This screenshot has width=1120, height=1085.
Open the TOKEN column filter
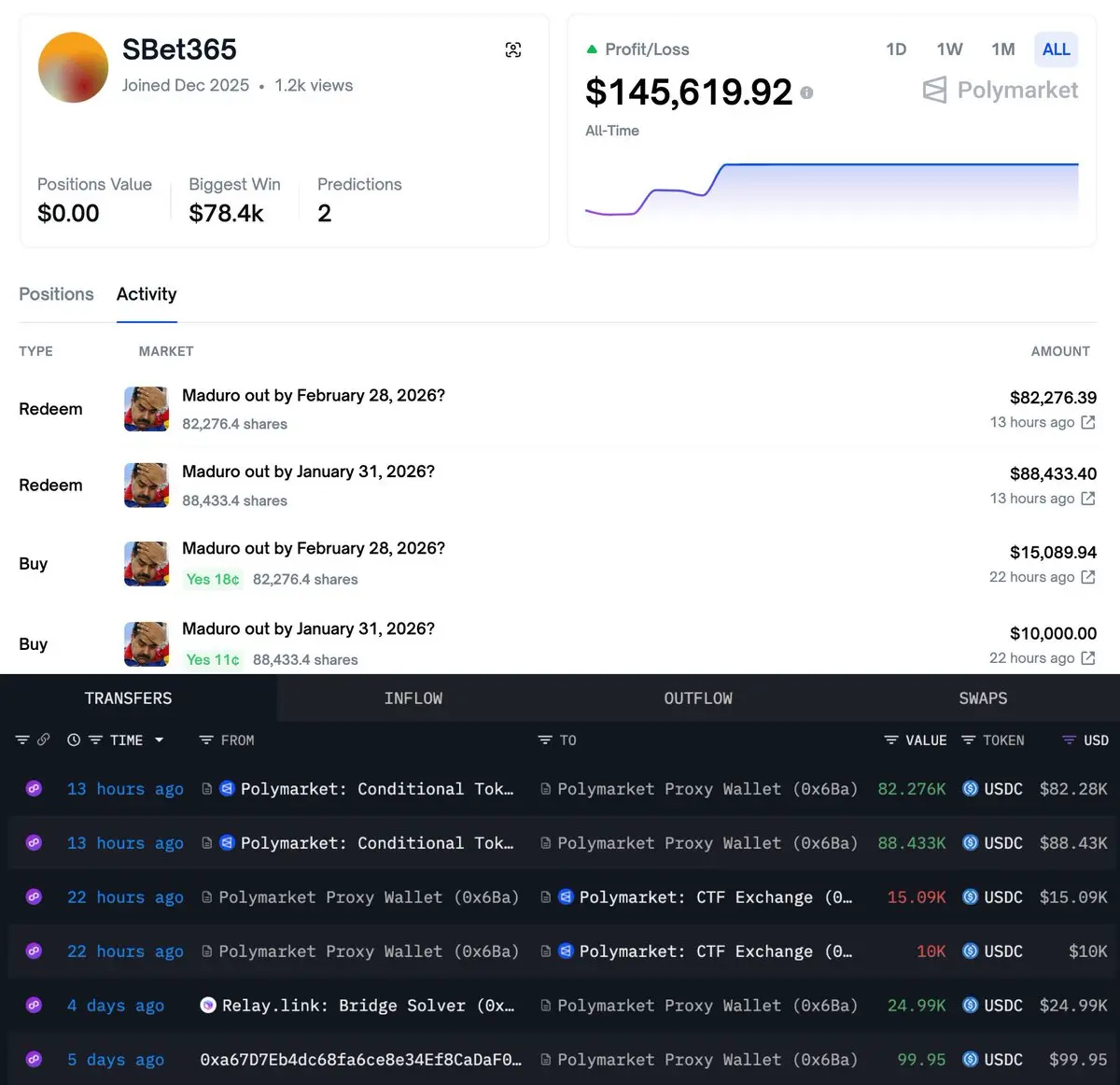(x=968, y=740)
